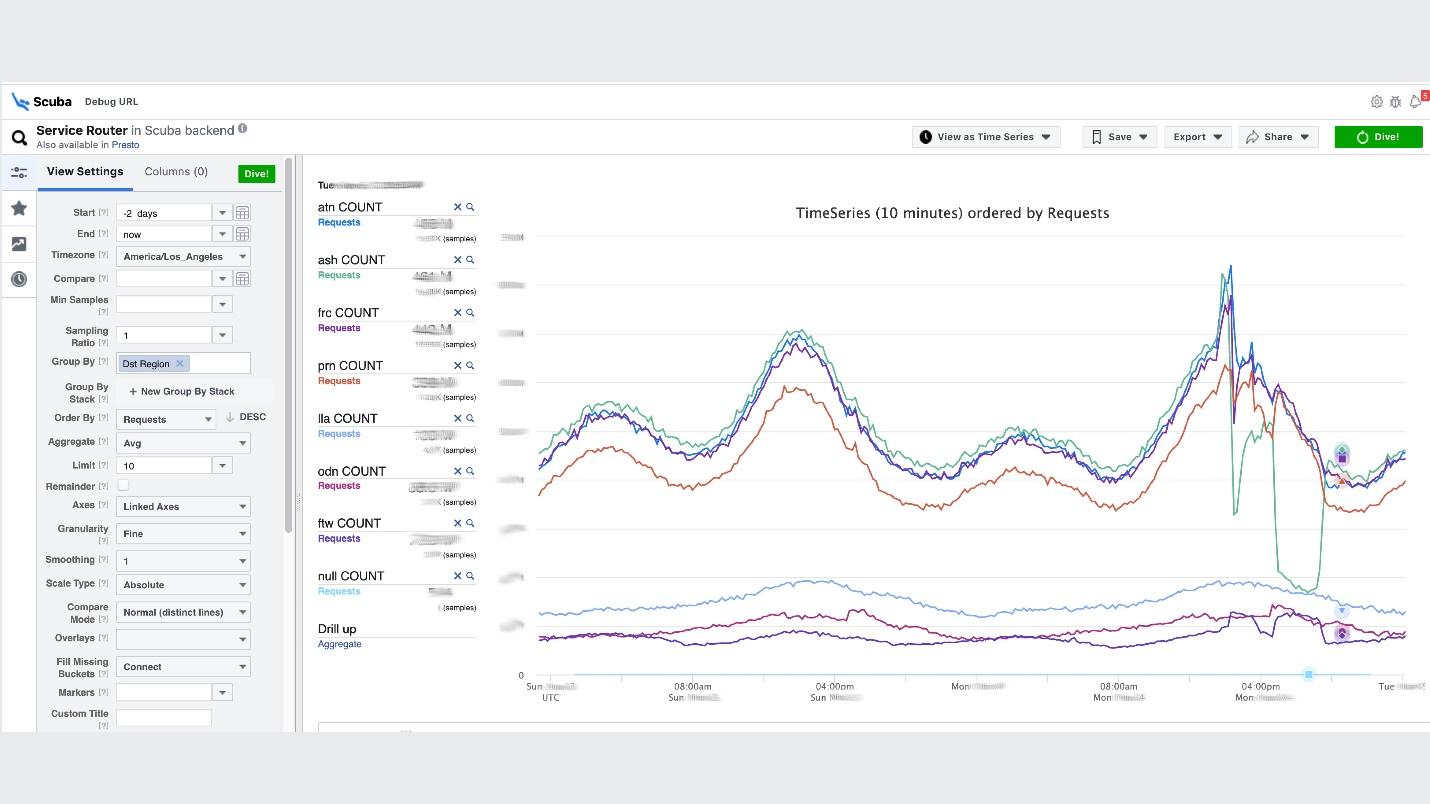This screenshot has width=1430, height=804.
Task: Click the bug report icon in header
Action: [x=1396, y=102]
